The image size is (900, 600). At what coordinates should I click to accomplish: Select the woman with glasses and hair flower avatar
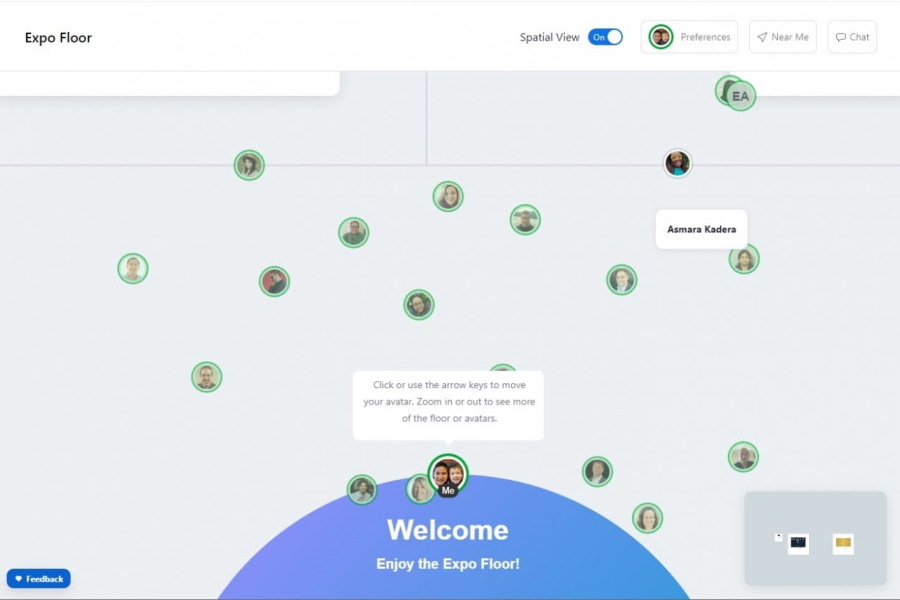click(419, 305)
